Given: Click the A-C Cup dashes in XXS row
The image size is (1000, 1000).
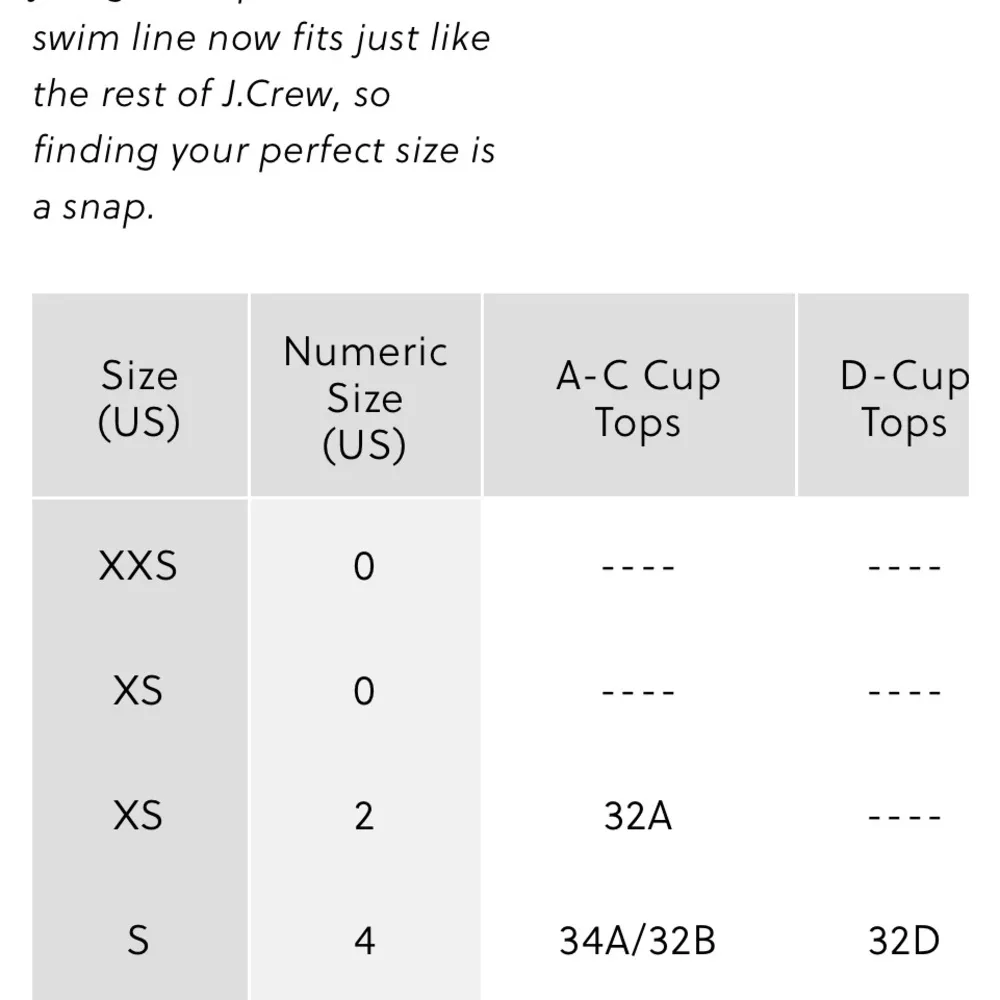Looking at the screenshot, I should (x=638, y=566).
